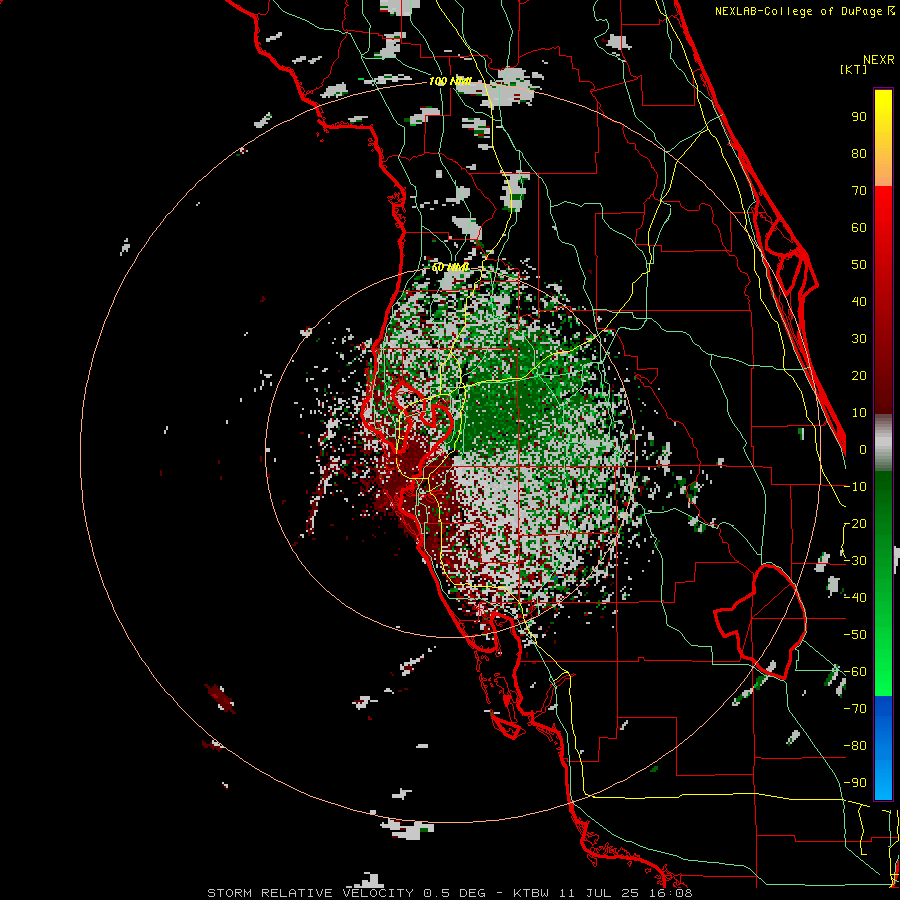Pick the yellow segment of the color bar
This screenshot has width=900, height=900.
[x=883, y=138]
